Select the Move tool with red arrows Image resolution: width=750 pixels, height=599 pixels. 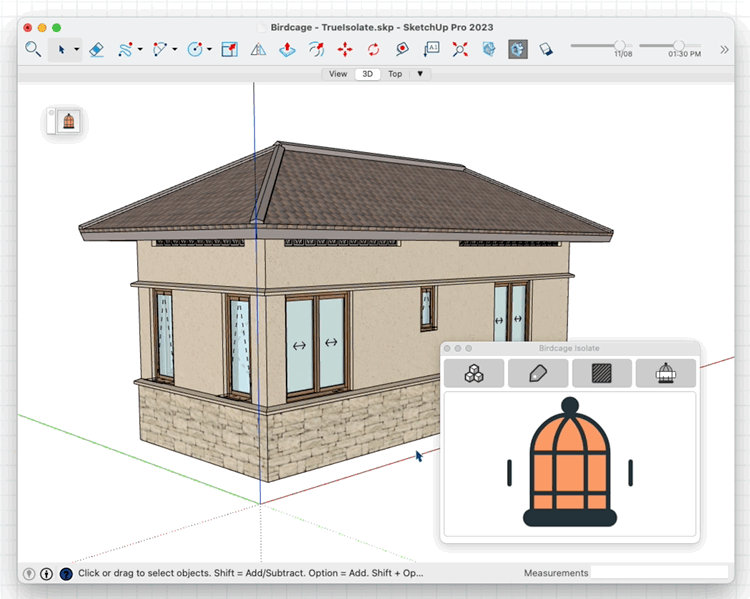[x=345, y=48]
